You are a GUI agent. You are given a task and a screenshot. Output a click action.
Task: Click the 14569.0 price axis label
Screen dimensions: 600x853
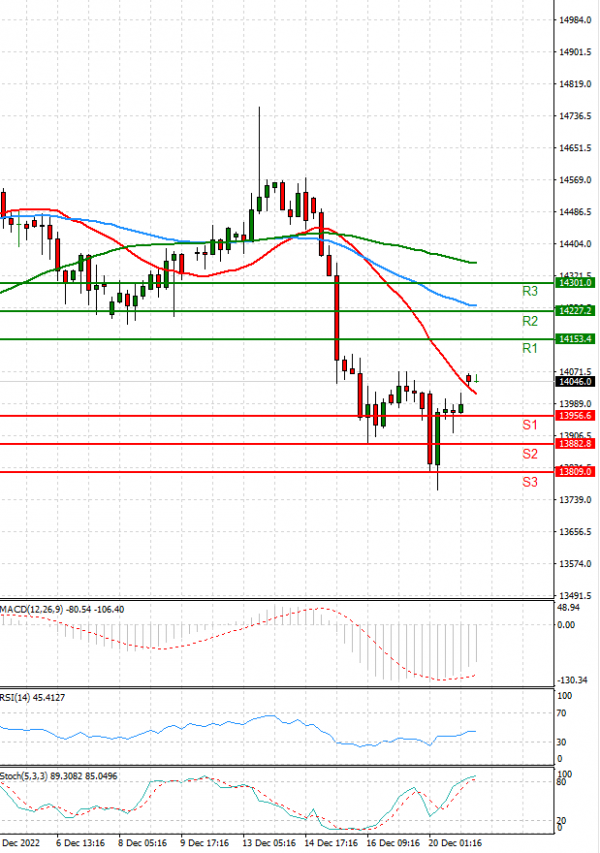(x=575, y=180)
